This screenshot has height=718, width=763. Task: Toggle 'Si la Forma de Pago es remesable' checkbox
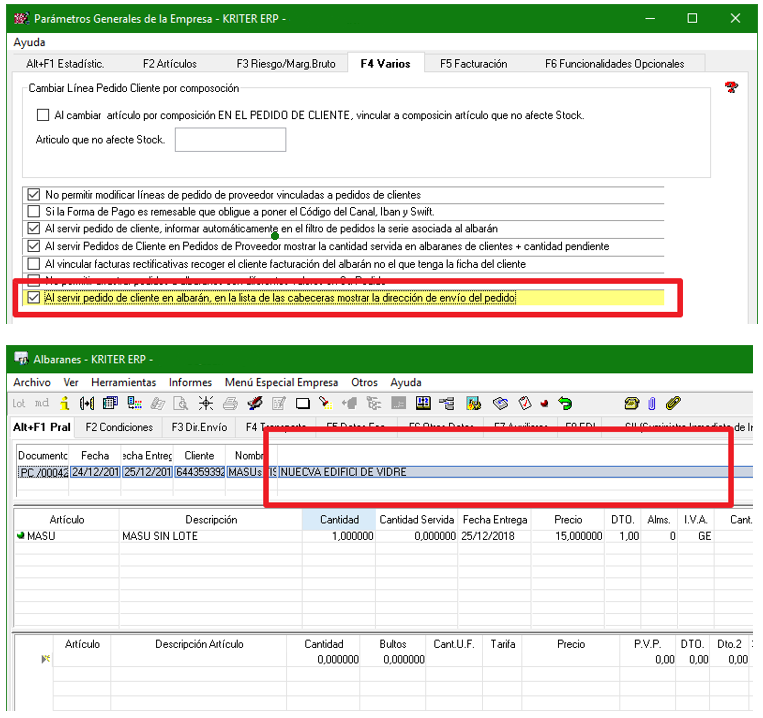coord(34,212)
